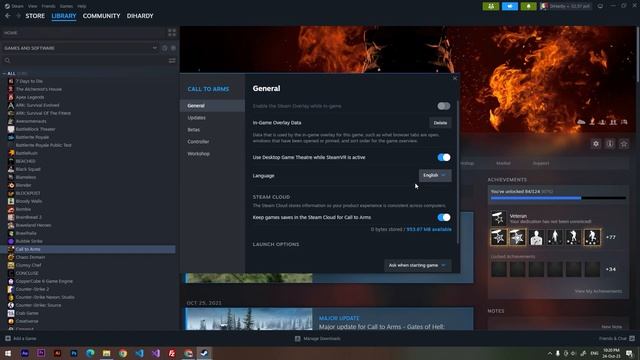Click the Add a Game plus icon

pos(8,338)
